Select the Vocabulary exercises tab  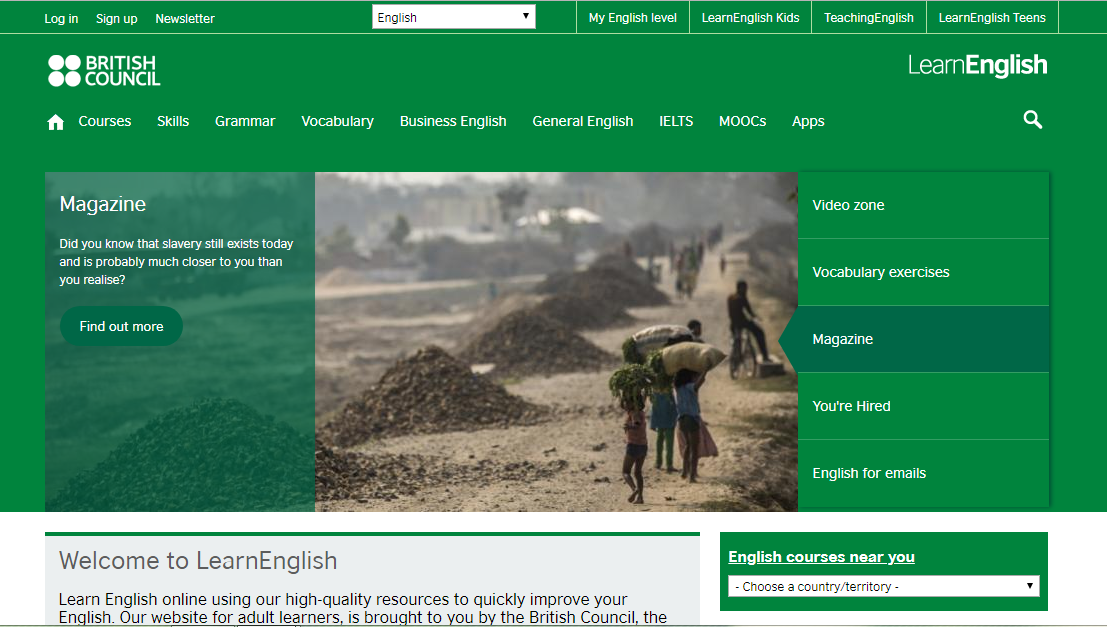pyautogui.click(x=923, y=273)
